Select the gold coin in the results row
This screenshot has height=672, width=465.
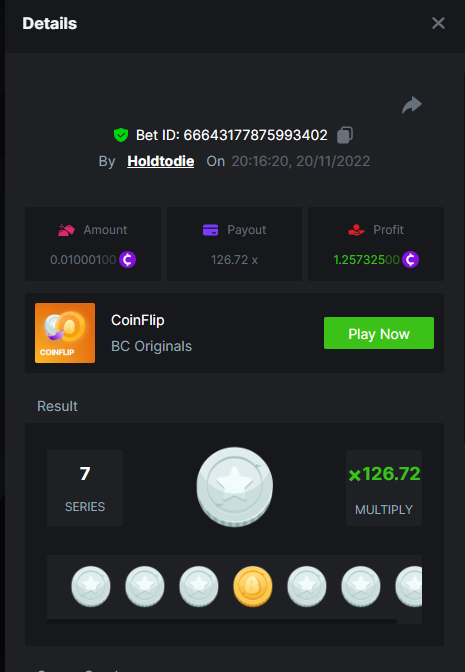253,586
